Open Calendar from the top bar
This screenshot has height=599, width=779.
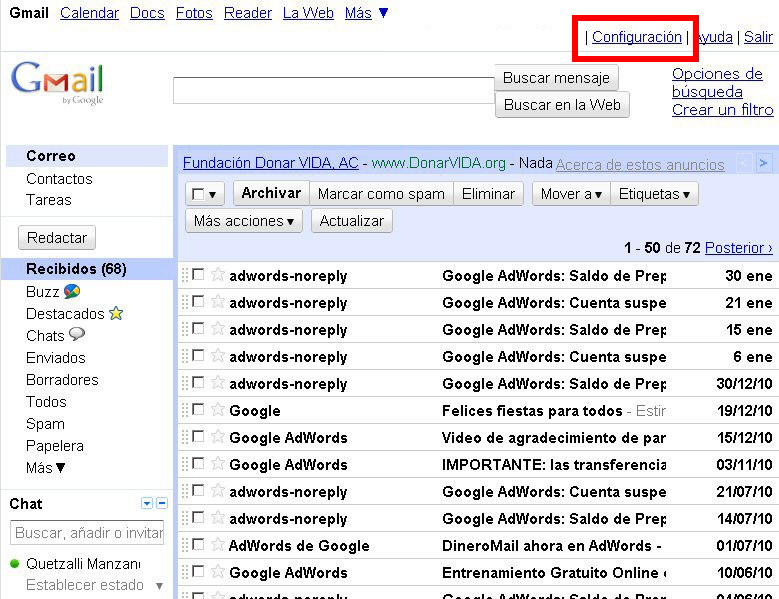click(x=89, y=13)
